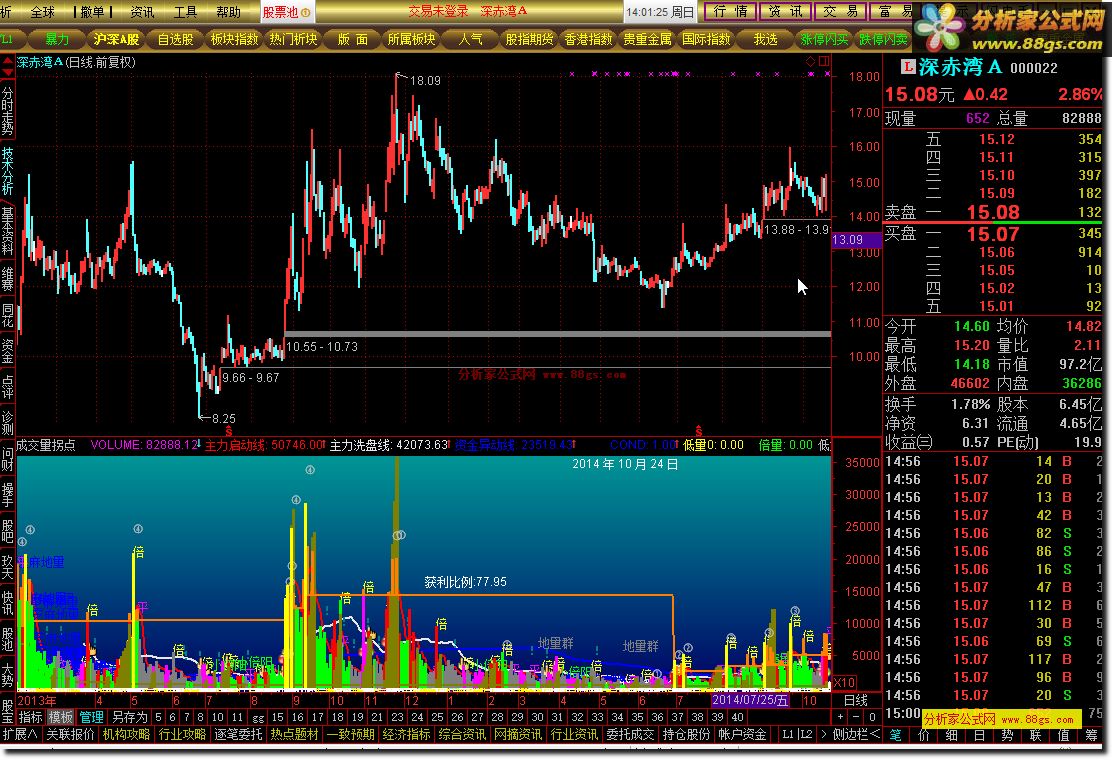Open the 全球 global menu
Viewport: 1114px width, 760px height.
coord(43,12)
